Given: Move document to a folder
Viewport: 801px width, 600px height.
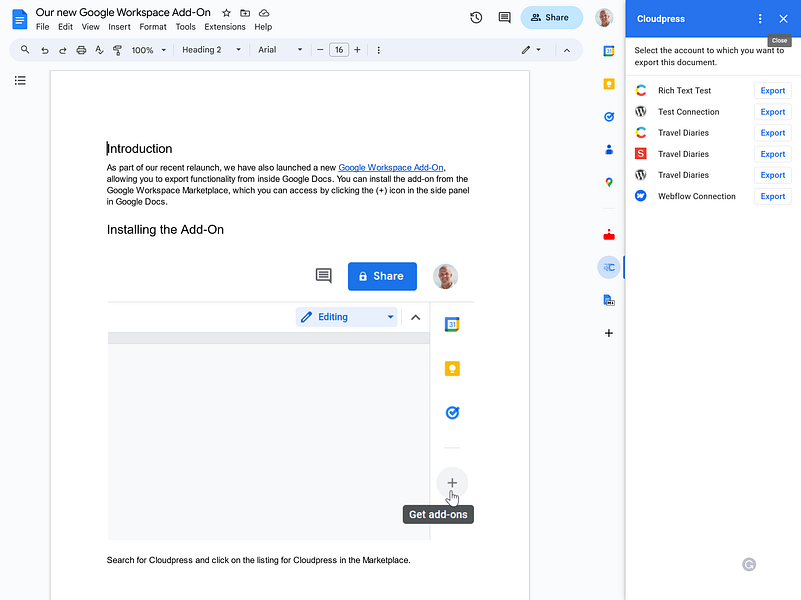Looking at the screenshot, I should pyautogui.click(x=245, y=13).
